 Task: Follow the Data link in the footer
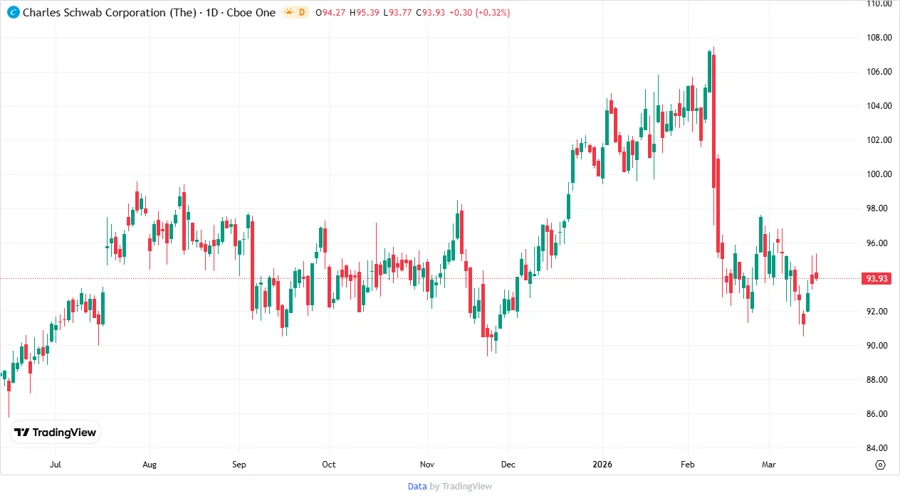[417, 486]
